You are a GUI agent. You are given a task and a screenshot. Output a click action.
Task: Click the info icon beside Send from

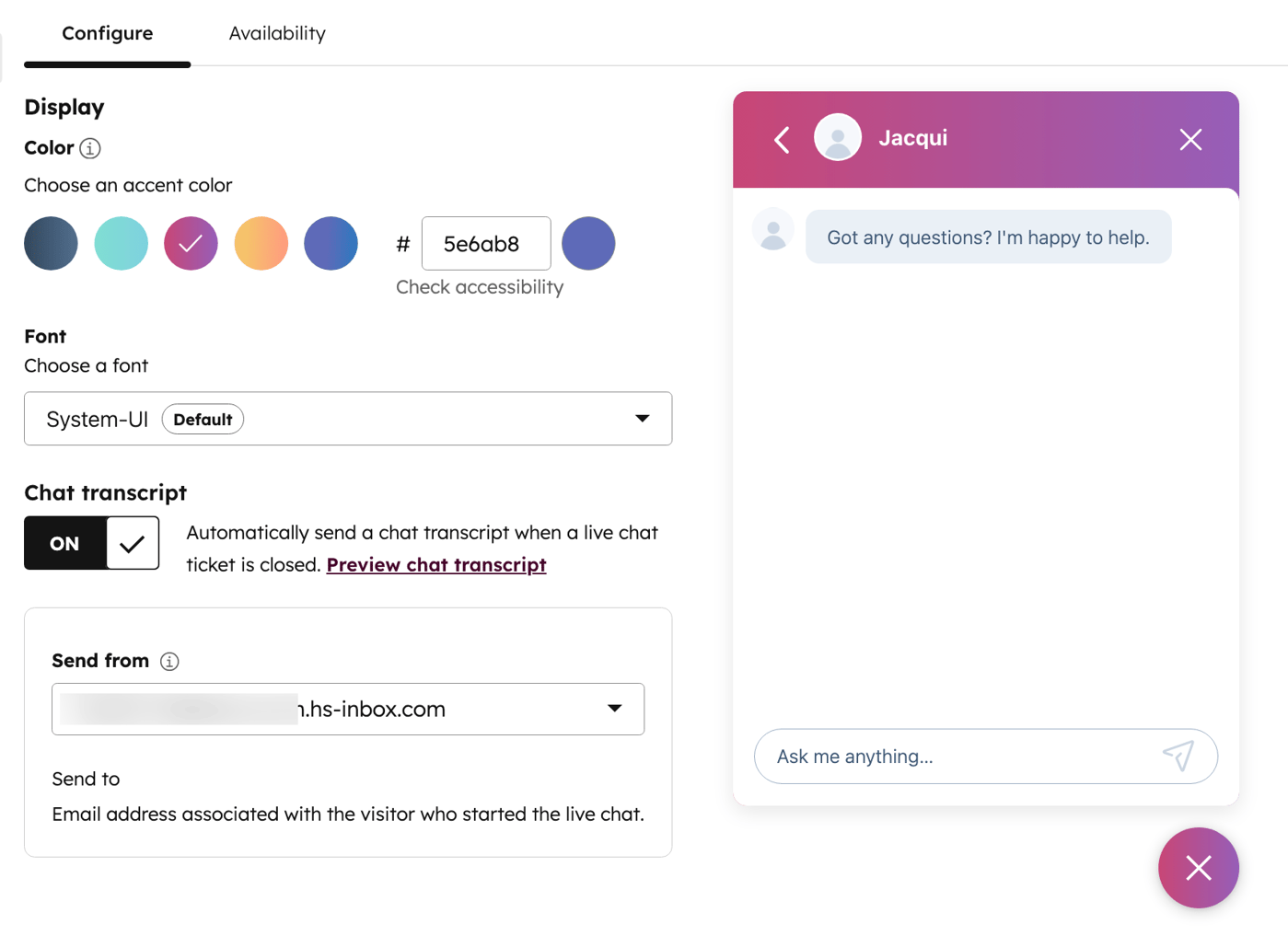pos(169,661)
